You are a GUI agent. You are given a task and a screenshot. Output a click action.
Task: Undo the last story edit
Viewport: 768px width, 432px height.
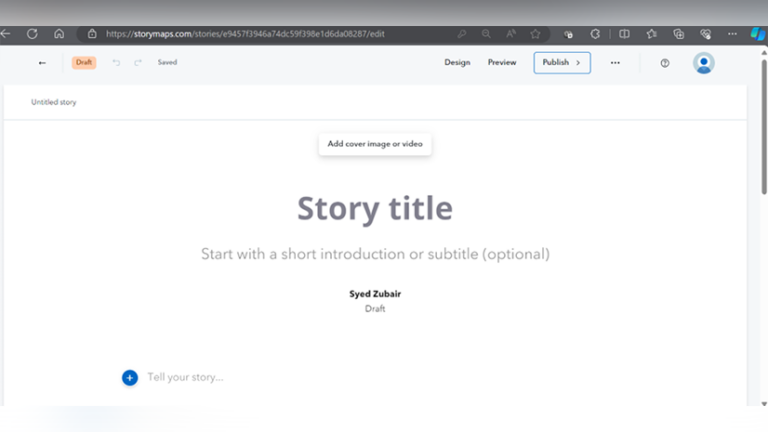coord(116,62)
